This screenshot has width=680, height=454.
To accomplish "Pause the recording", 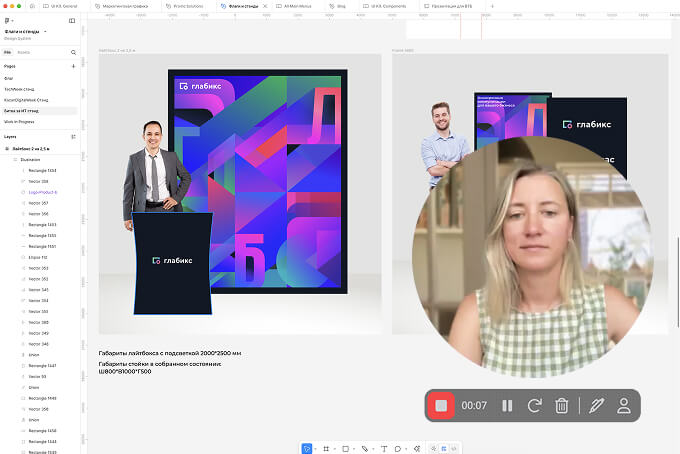I will pos(507,406).
